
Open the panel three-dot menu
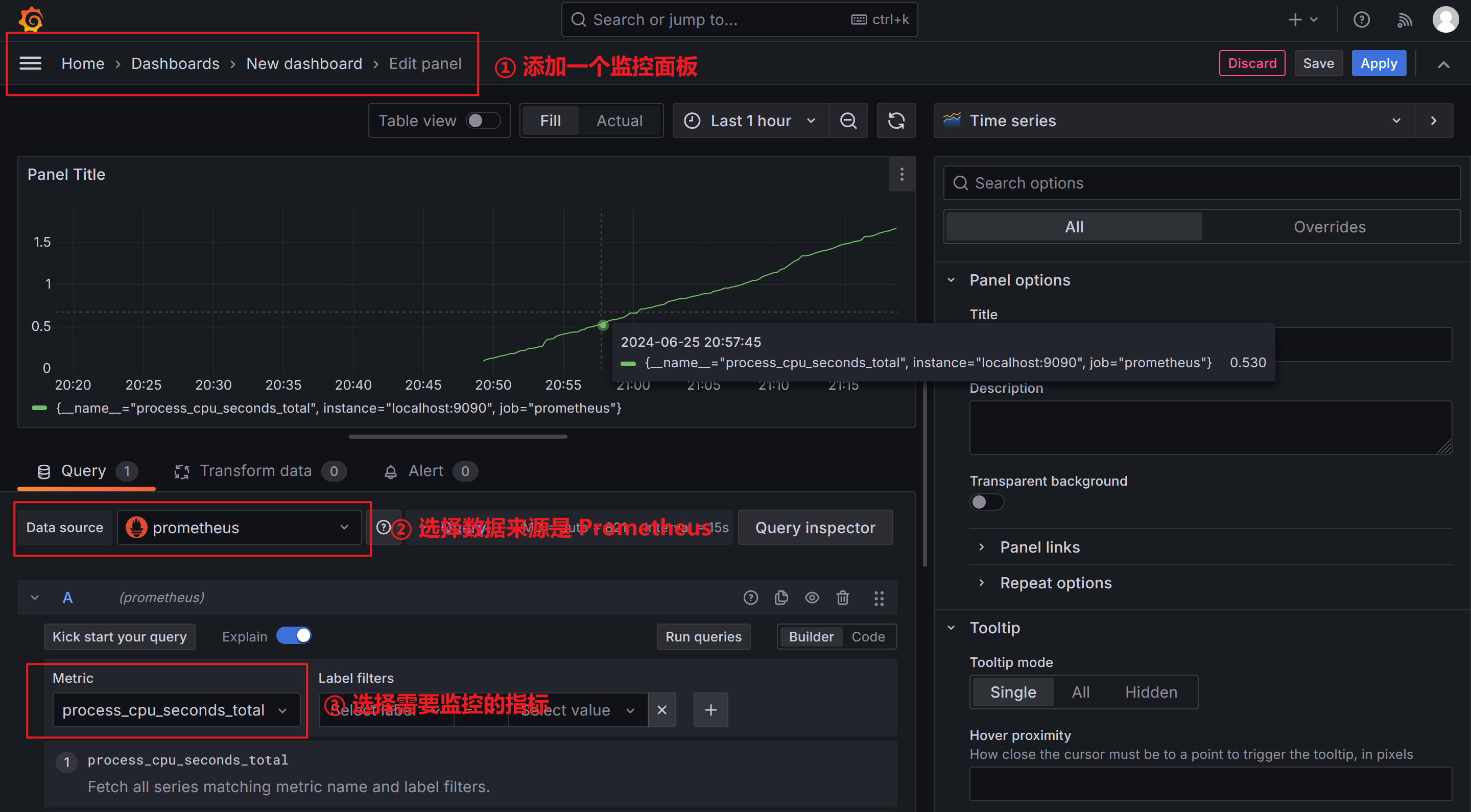[901, 174]
